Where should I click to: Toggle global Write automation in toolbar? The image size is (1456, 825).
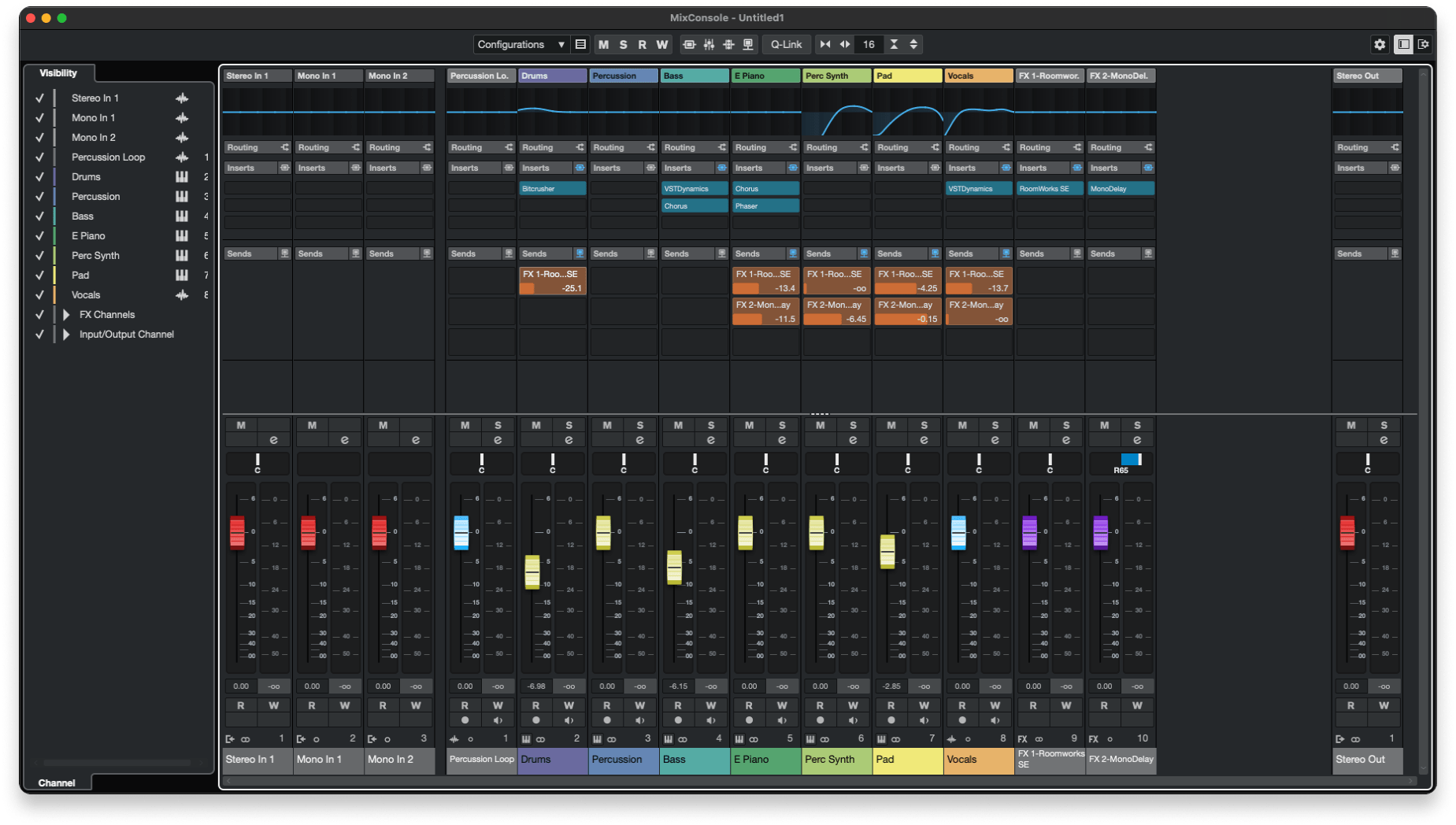click(661, 45)
